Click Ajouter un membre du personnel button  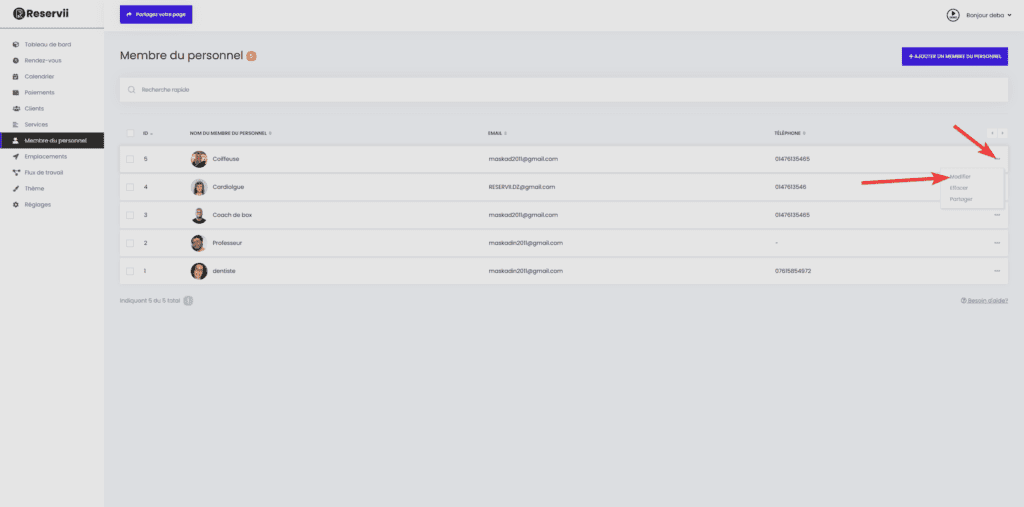954,56
